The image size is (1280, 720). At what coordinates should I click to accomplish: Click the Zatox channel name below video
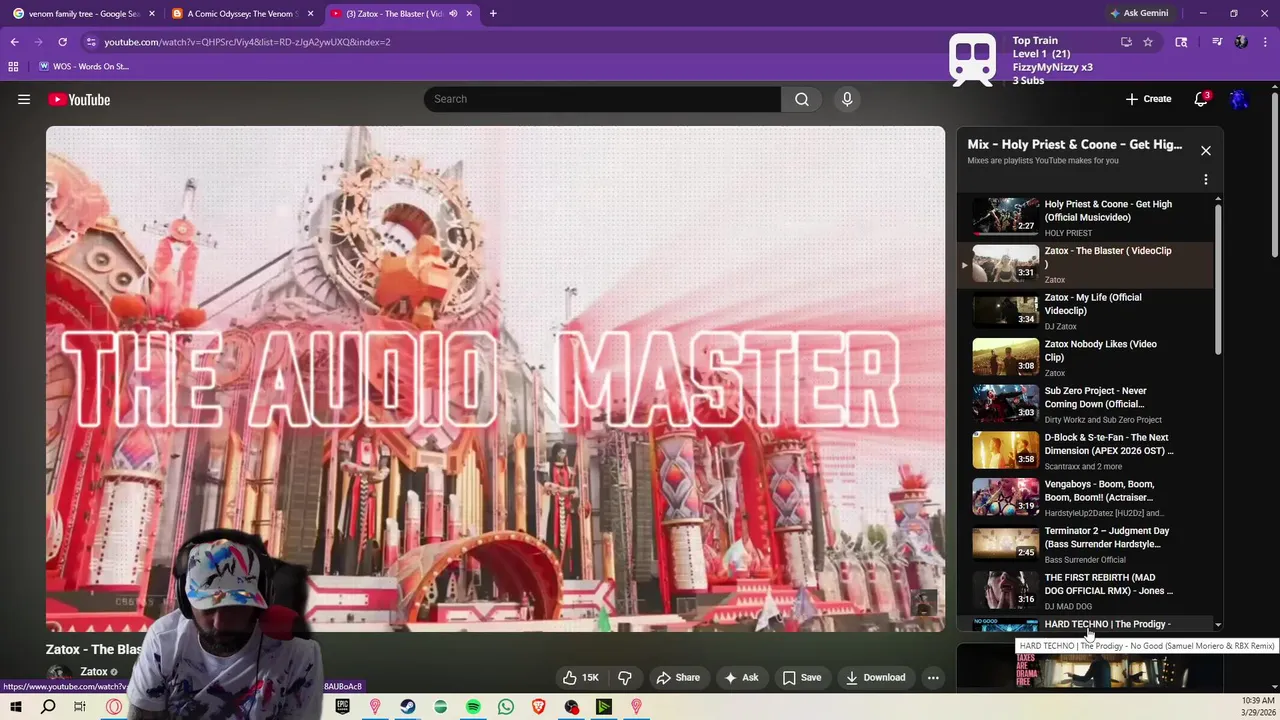point(94,672)
